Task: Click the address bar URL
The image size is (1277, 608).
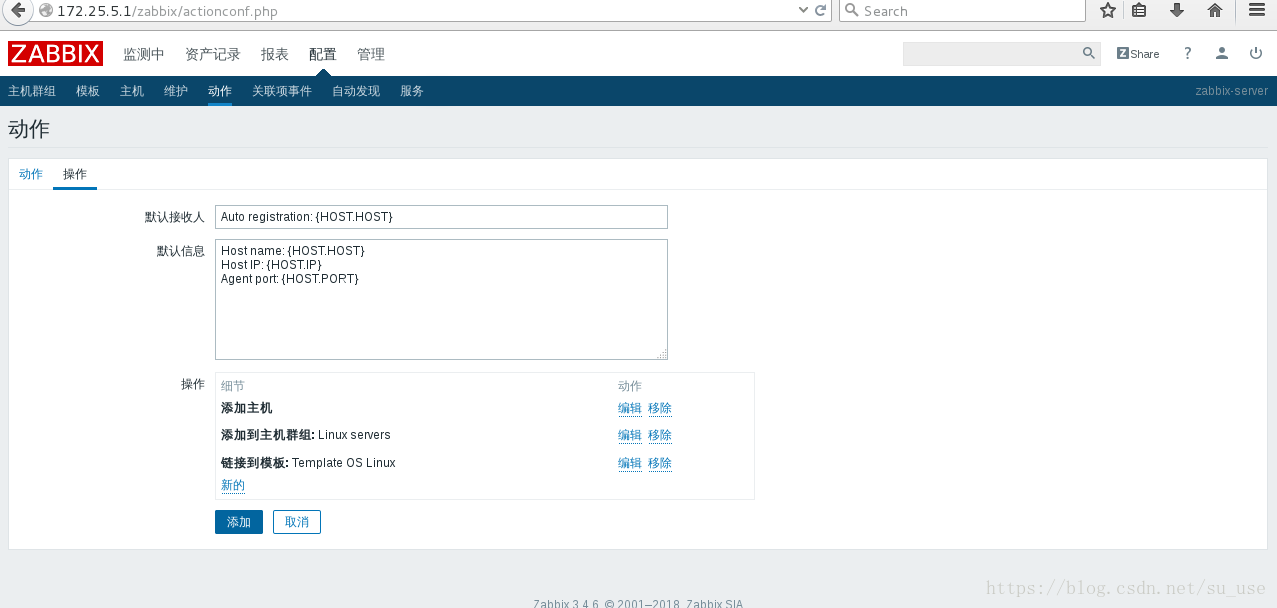Action: (167, 11)
